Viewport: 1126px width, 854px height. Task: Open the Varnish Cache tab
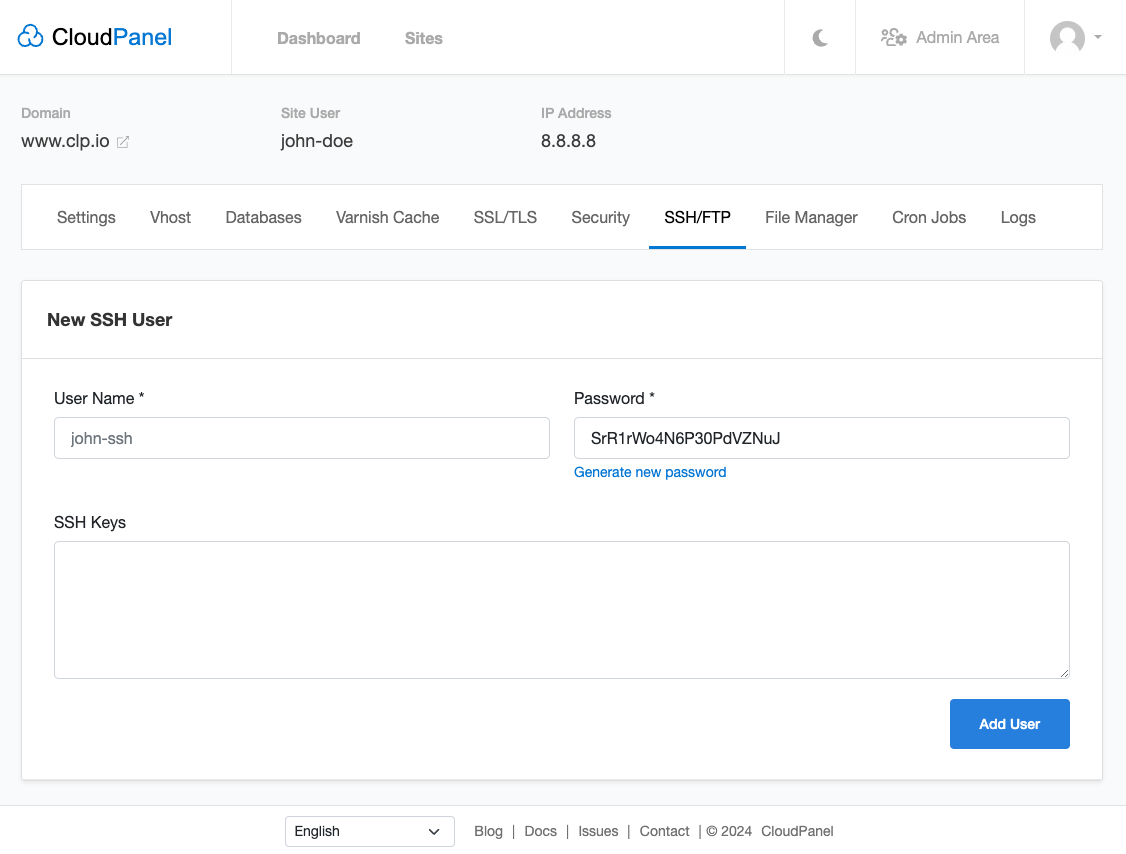click(387, 217)
